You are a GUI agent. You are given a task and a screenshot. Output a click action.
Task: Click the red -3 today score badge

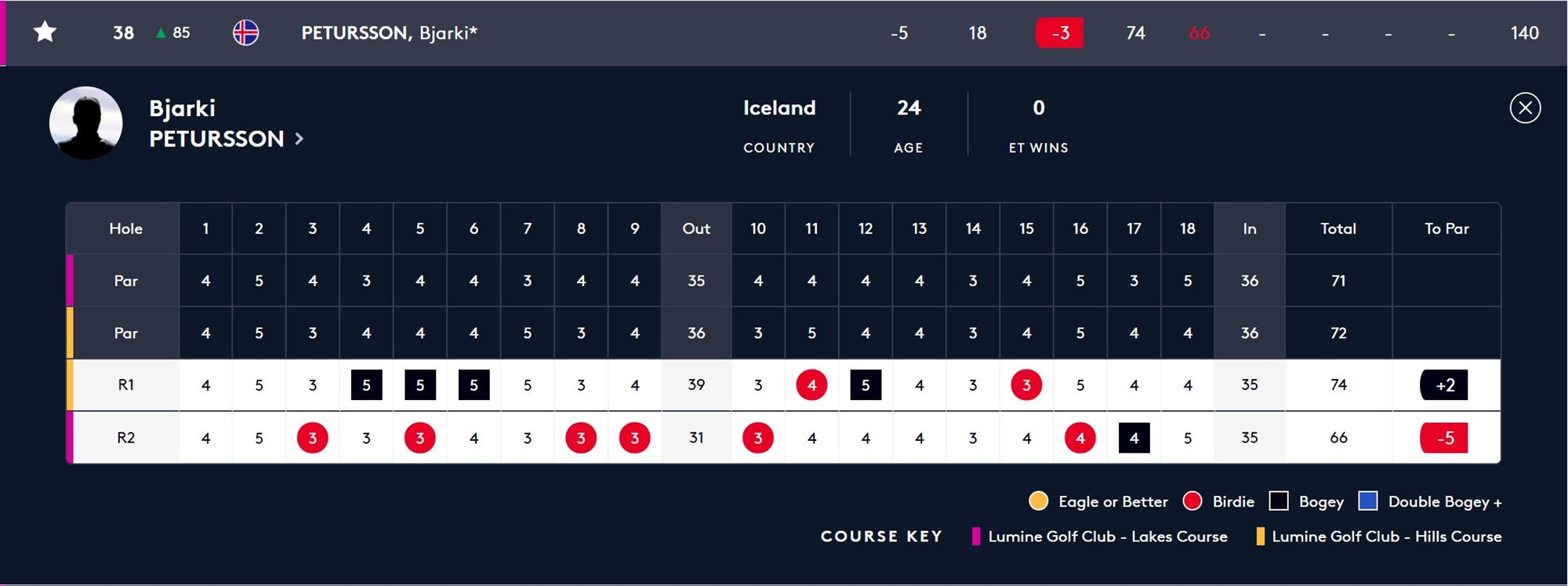pos(1059,33)
